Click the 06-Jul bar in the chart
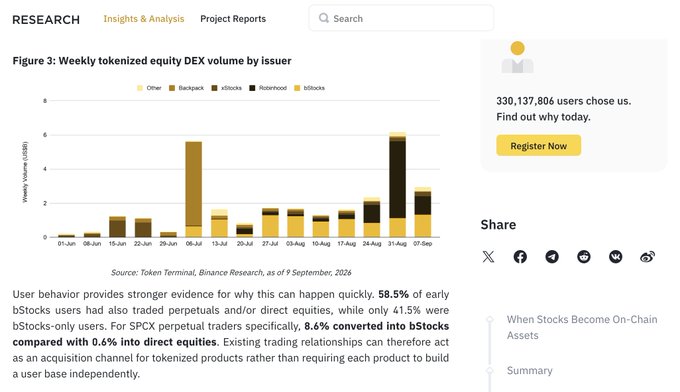The height and width of the screenshot is (392, 680). (x=193, y=189)
